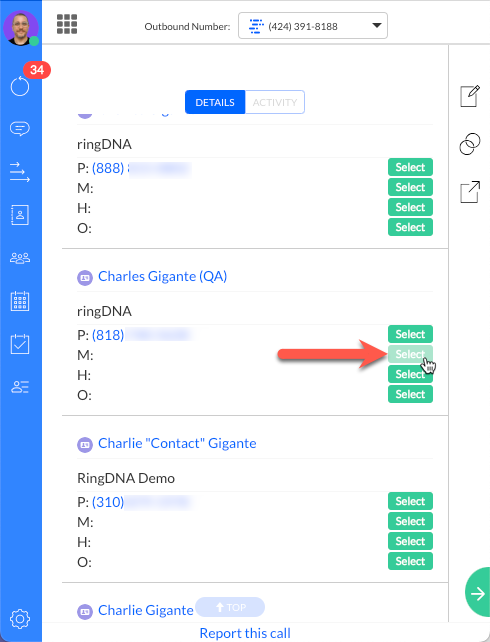Expand the Outbound Number dropdown
The height and width of the screenshot is (642, 490).
(x=313, y=26)
